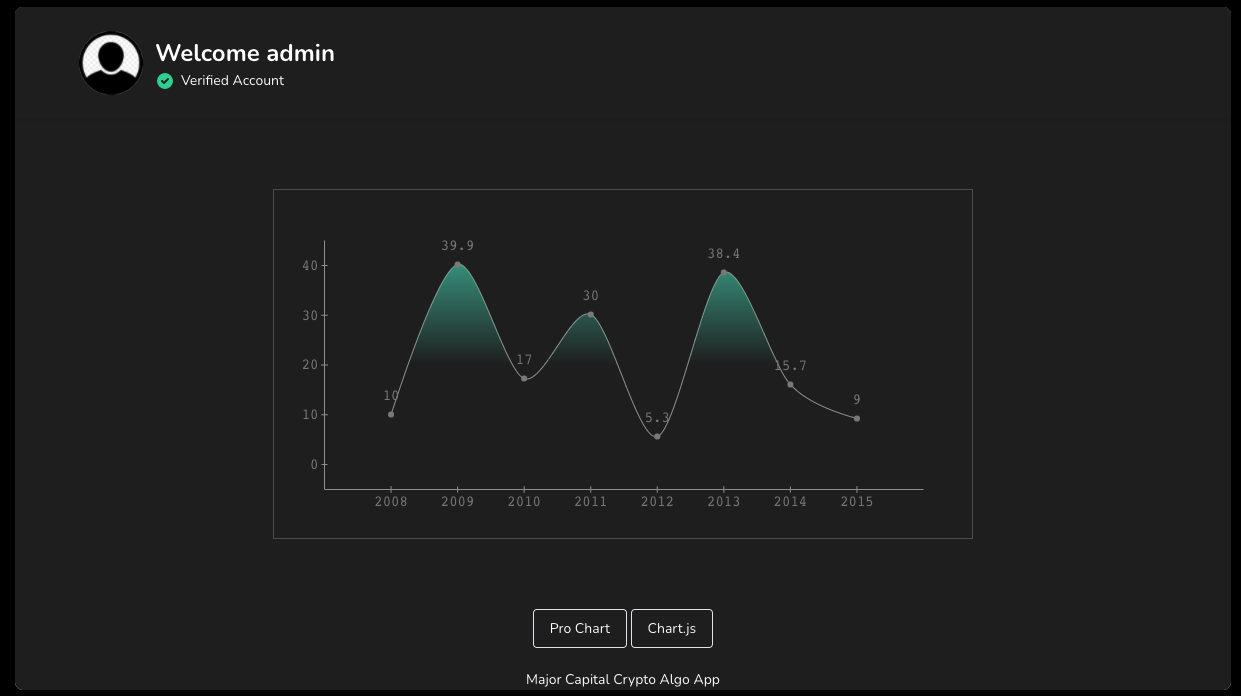1241x696 pixels.
Task: Click the Welcome admin heading
Action: coord(245,53)
